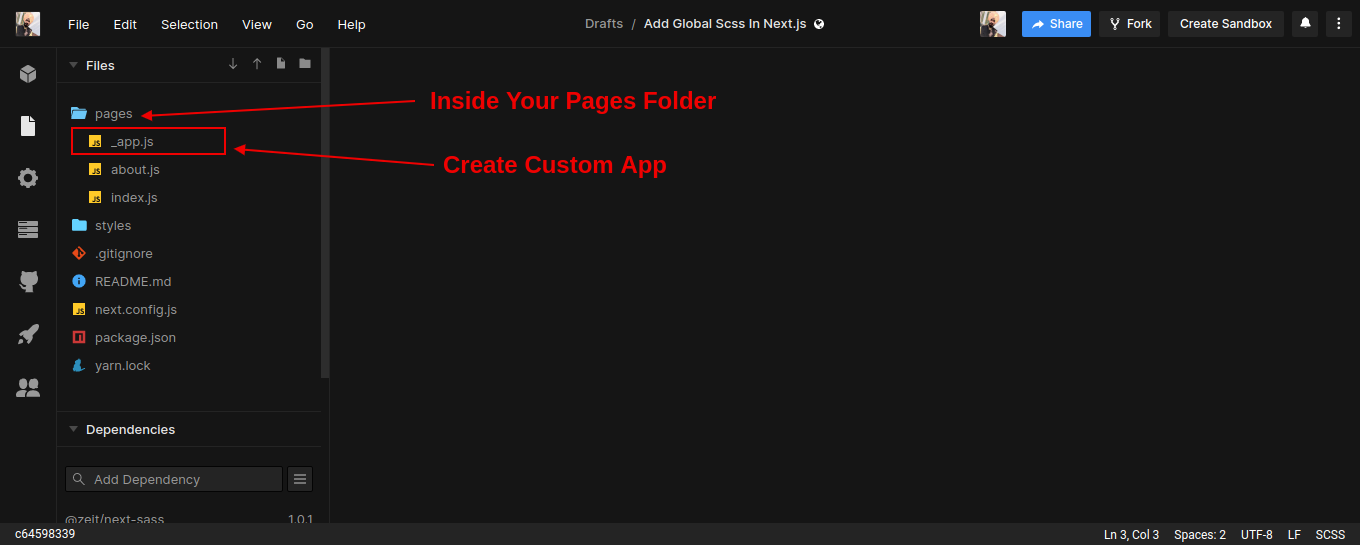Open the GitHub sidebar icon
The height and width of the screenshot is (545, 1360).
28,282
